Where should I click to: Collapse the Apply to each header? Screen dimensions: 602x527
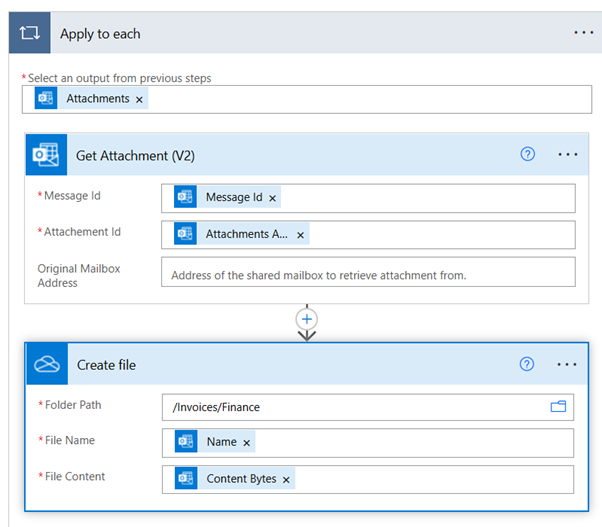coord(300,33)
